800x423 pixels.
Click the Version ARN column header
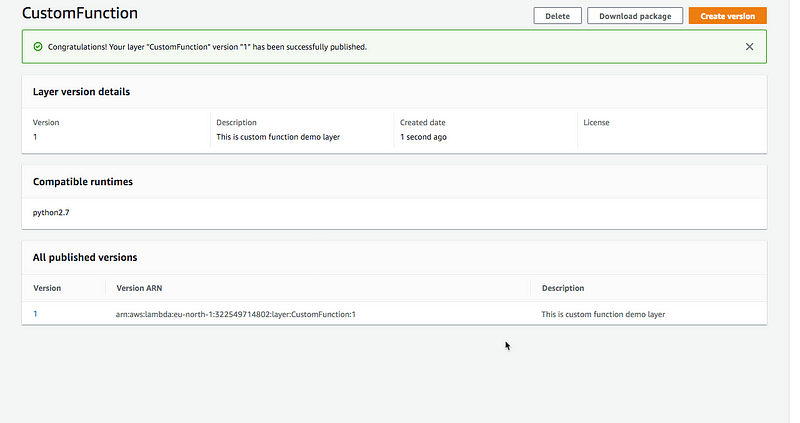pyautogui.click(x=139, y=288)
